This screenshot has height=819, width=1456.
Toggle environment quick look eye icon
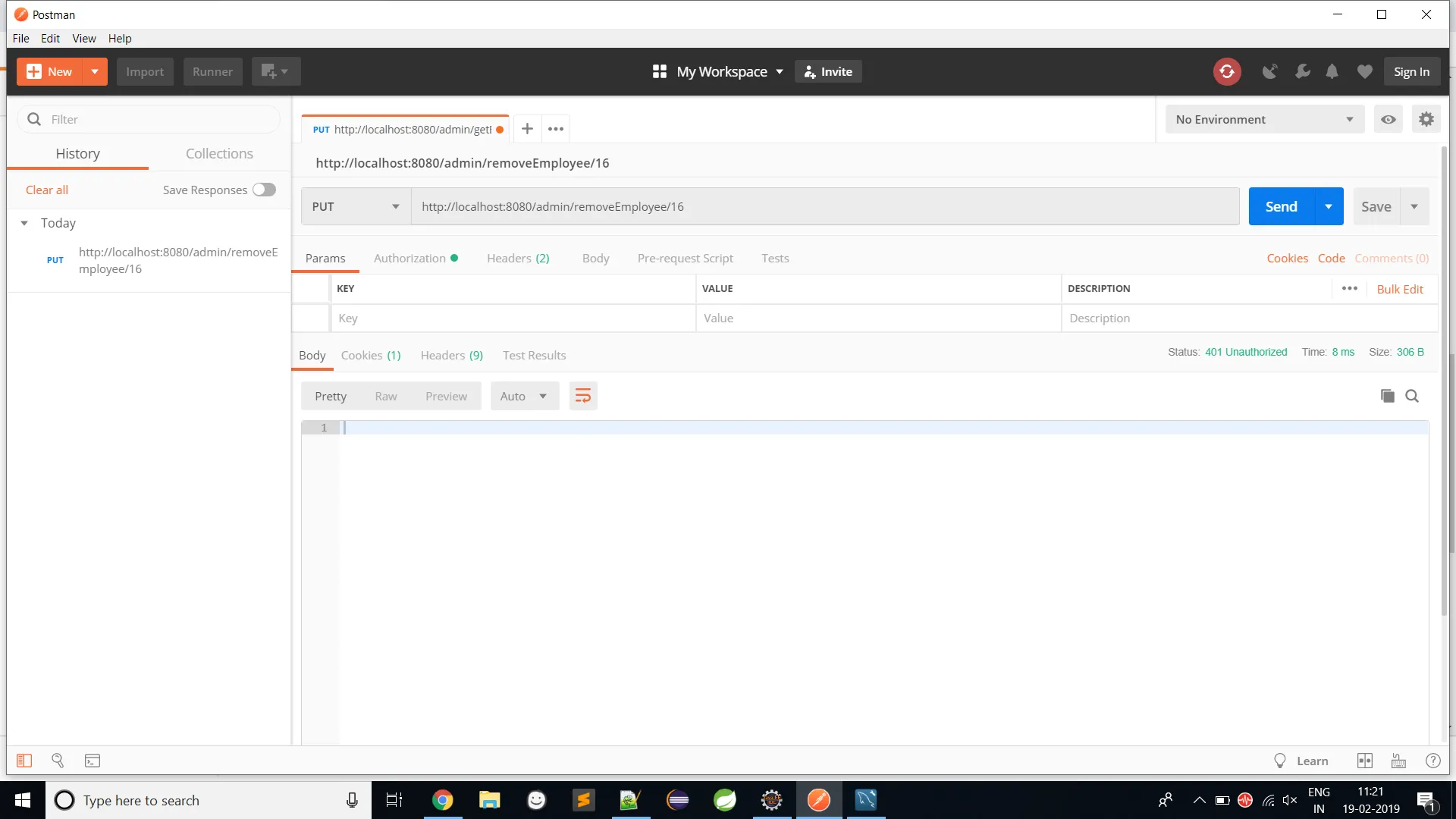click(1388, 120)
